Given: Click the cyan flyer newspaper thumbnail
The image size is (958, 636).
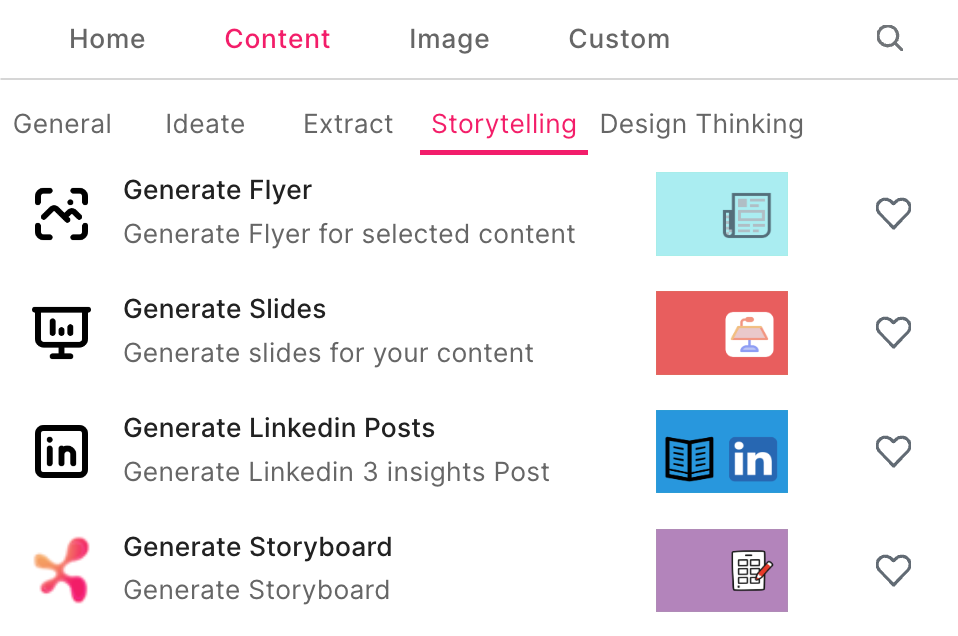Looking at the screenshot, I should [x=722, y=214].
